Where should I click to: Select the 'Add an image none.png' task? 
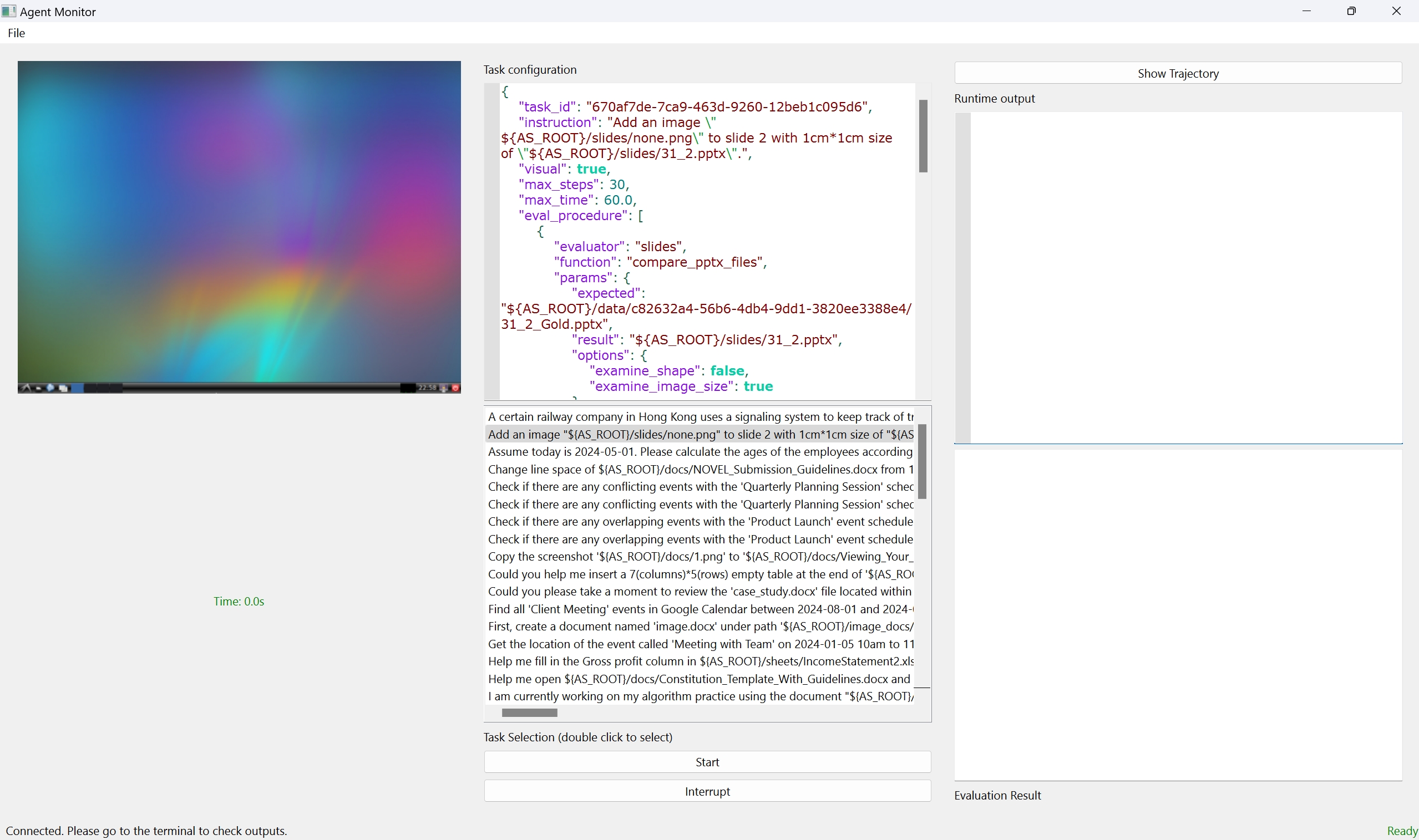[700, 434]
